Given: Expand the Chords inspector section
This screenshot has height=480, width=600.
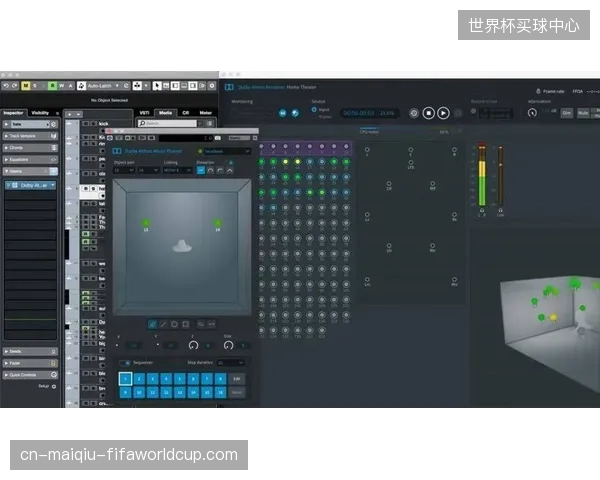Looking at the screenshot, I should (x=30, y=148).
